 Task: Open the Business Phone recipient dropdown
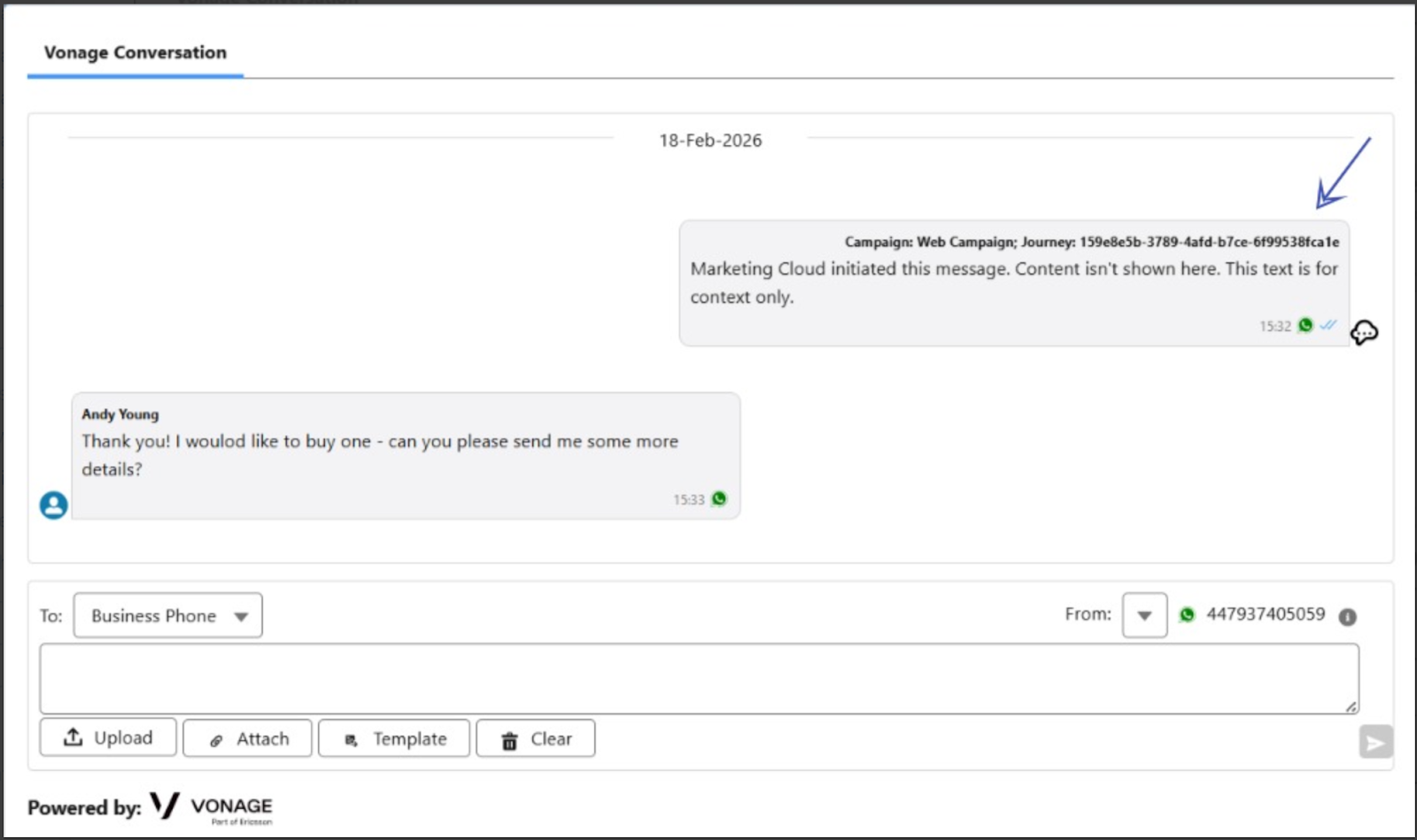click(168, 615)
